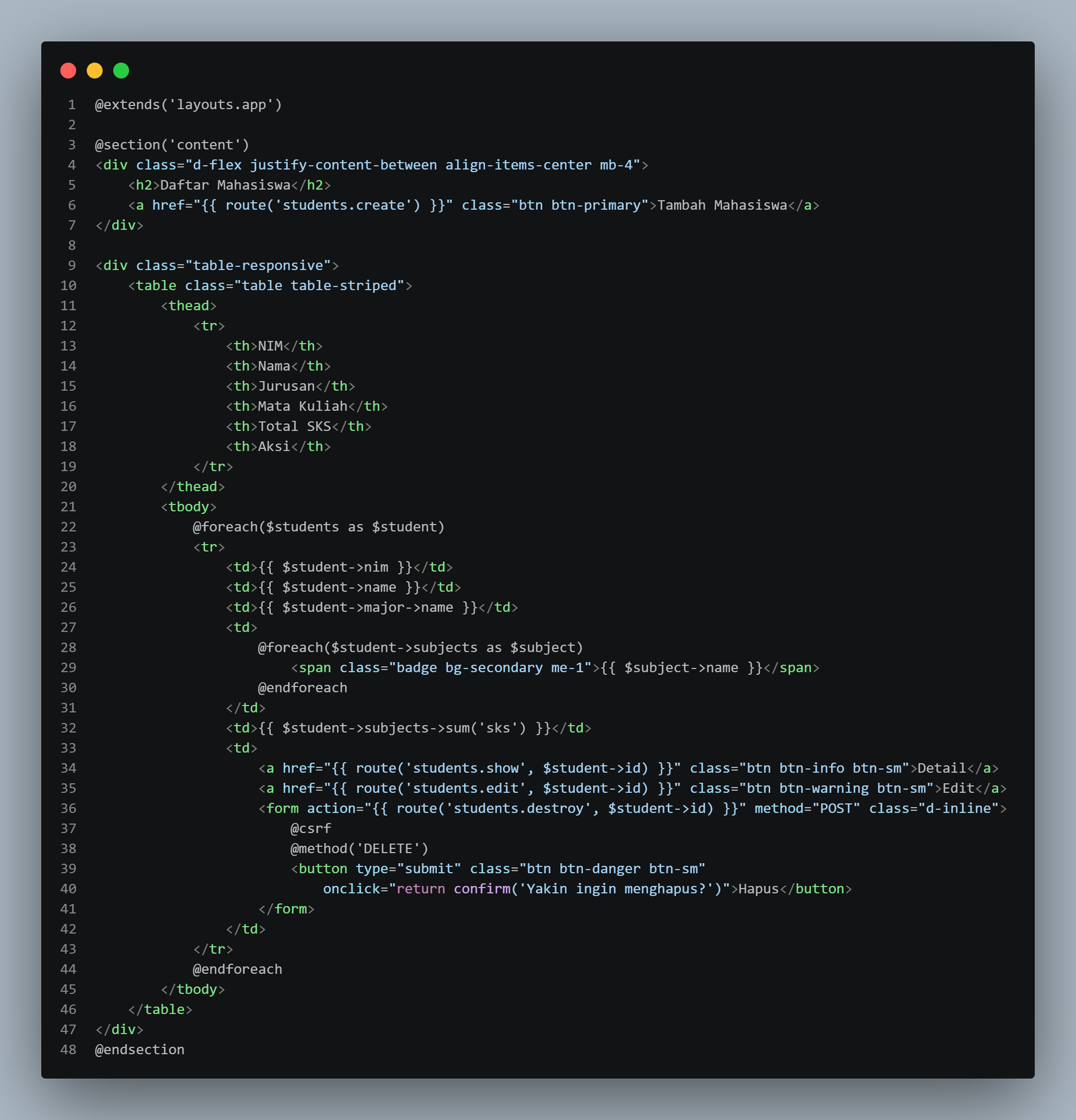Click the 'badge bg-secondary me-1' class value
Image resolution: width=1076 pixels, height=1120 pixels.
(490, 668)
